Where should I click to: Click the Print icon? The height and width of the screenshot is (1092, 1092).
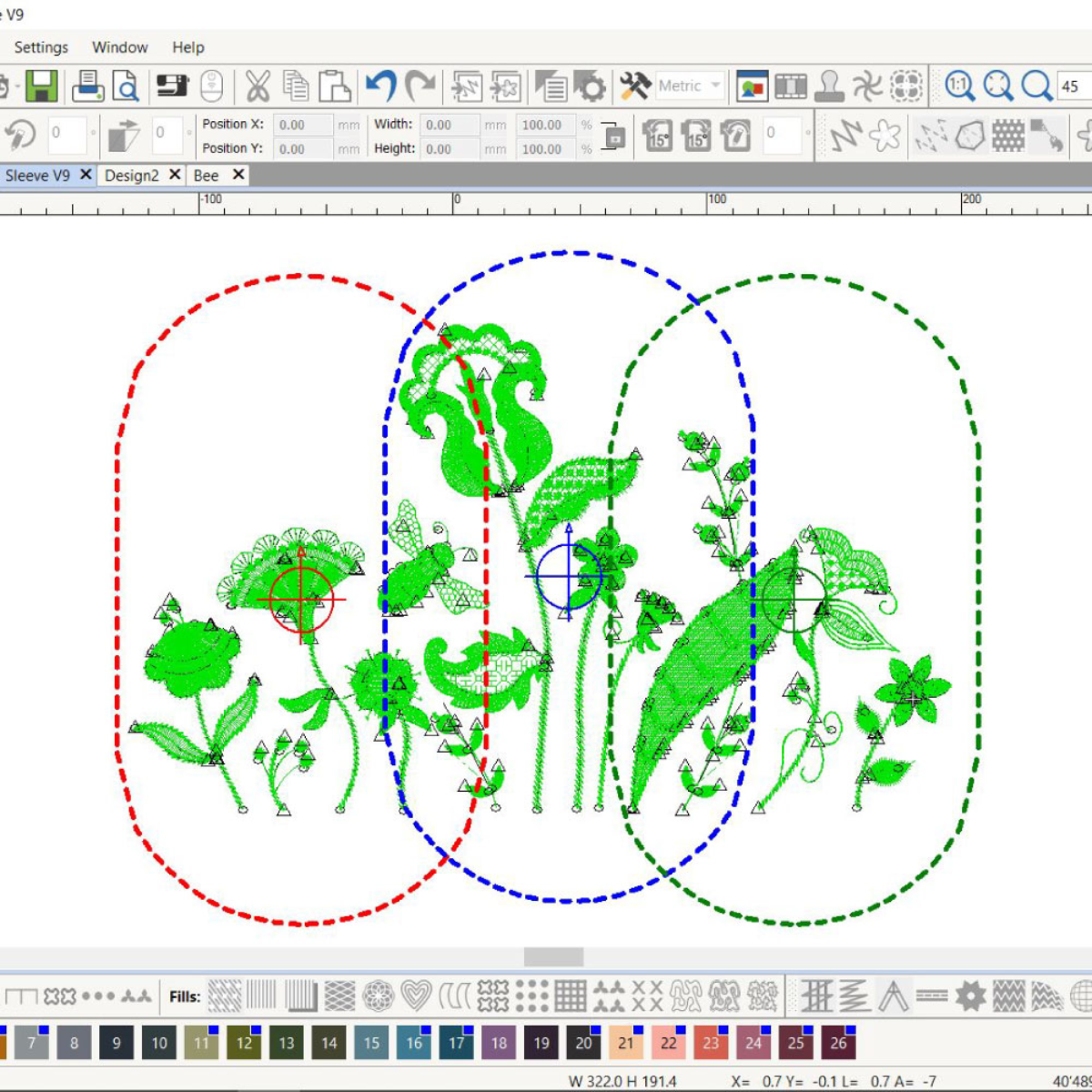[x=87, y=86]
